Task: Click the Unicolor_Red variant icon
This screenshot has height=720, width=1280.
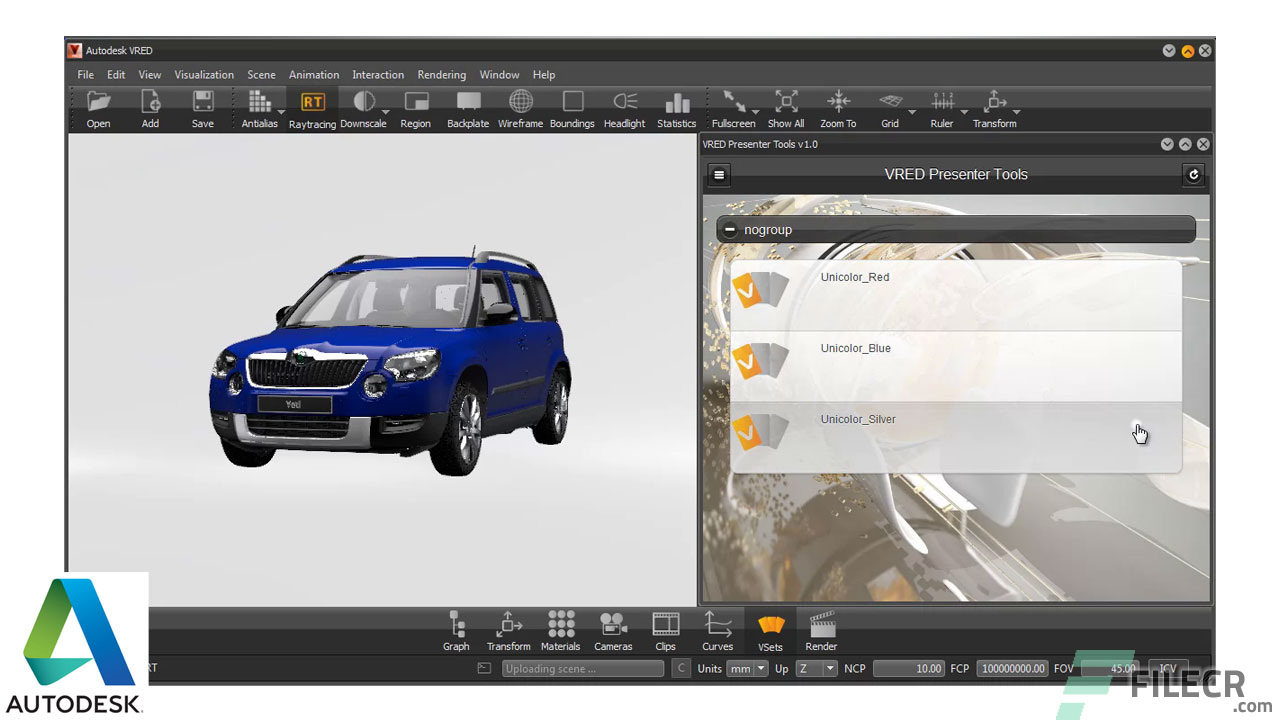Action: point(761,290)
